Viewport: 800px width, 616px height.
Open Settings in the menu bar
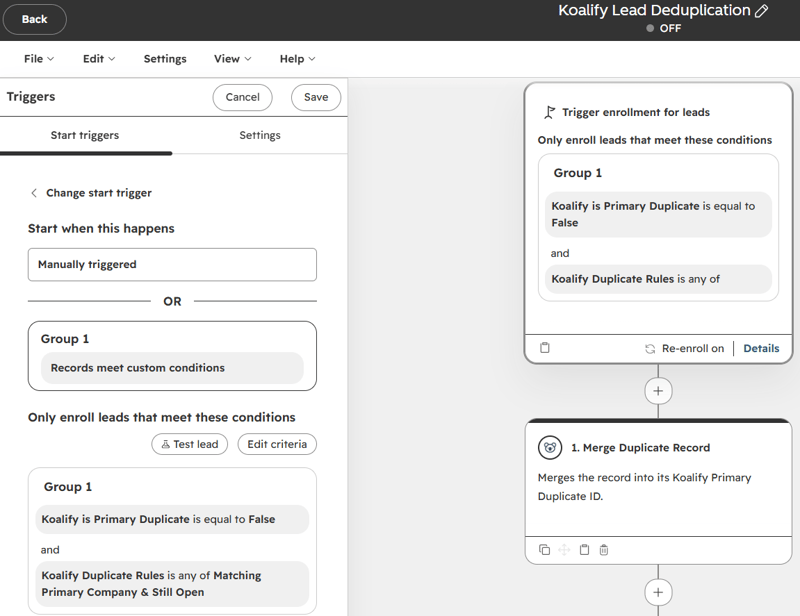click(165, 59)
